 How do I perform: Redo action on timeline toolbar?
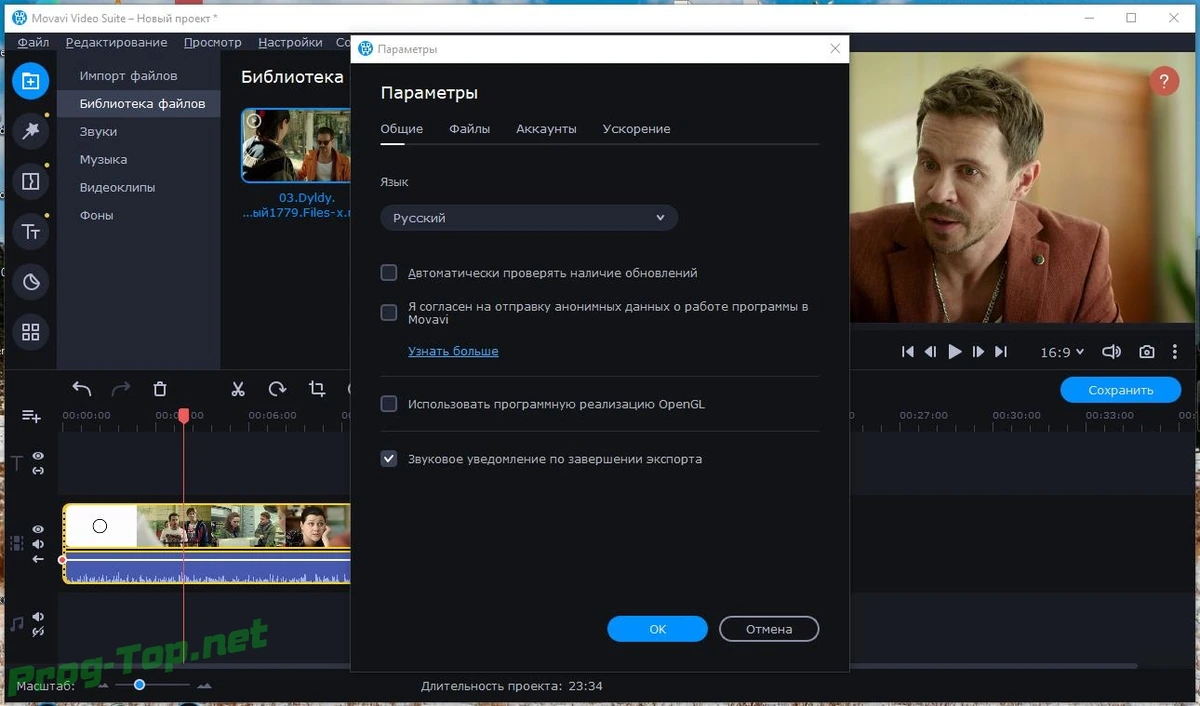pos(121,389)
